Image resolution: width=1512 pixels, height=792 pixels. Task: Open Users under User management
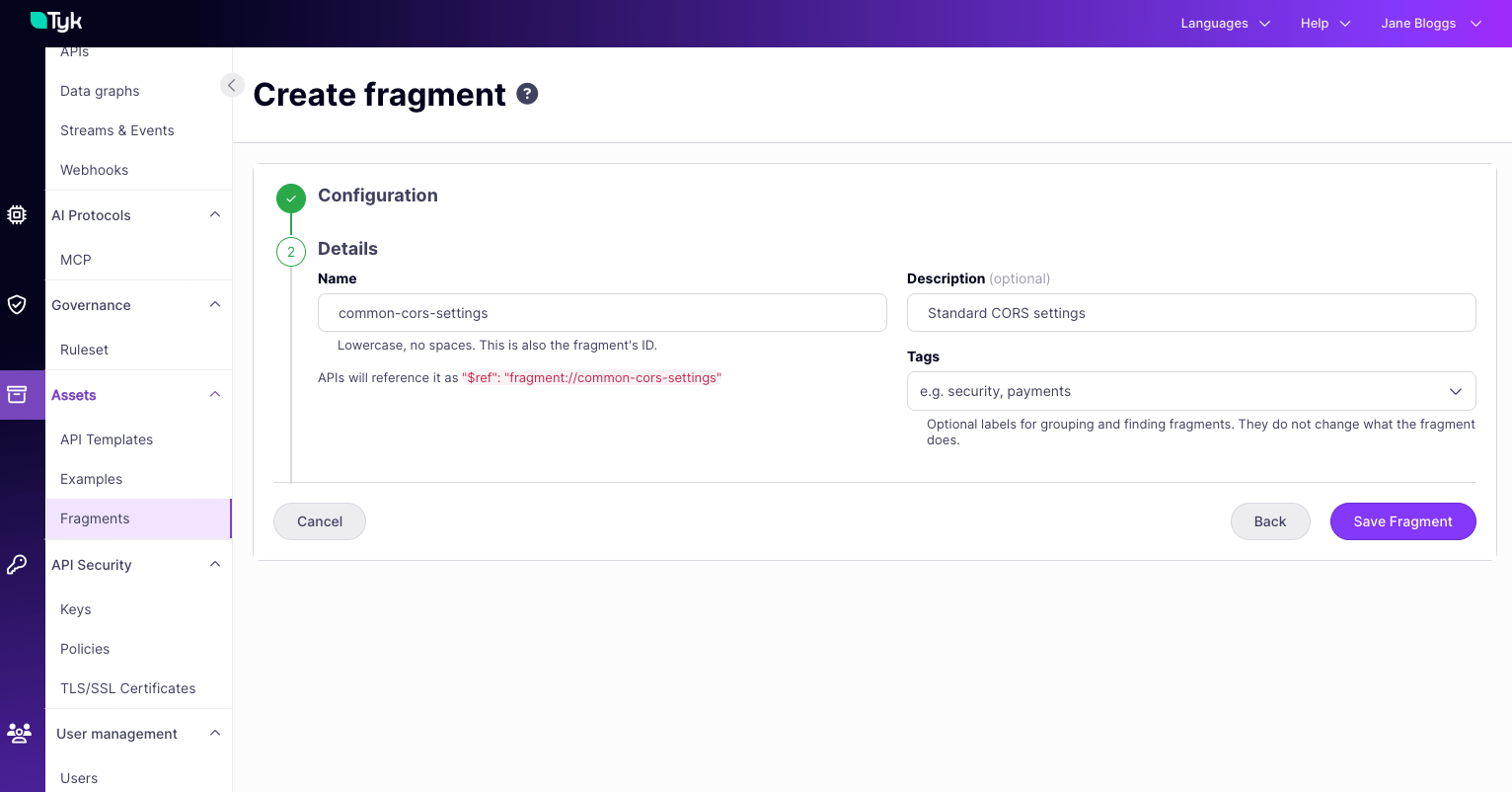coord(79,778)
